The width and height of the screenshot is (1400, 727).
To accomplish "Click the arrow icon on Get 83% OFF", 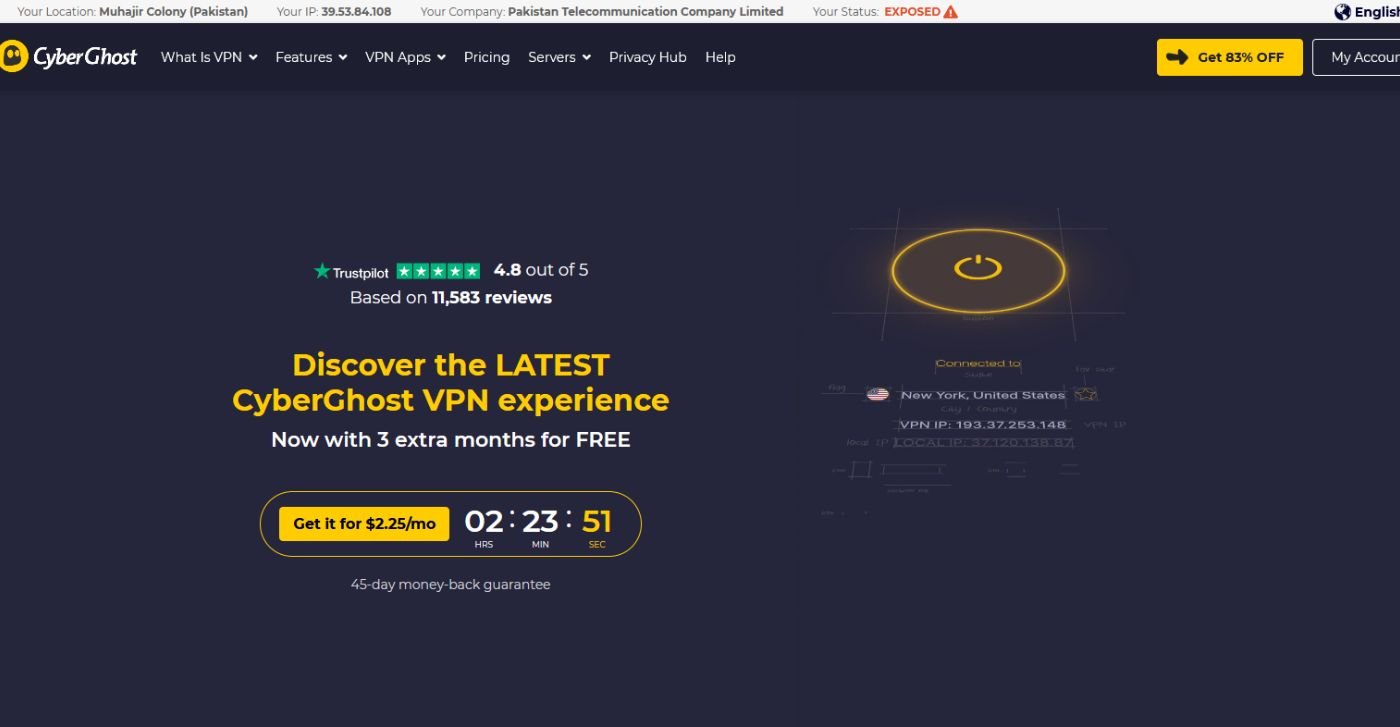I will point(1177,57).
